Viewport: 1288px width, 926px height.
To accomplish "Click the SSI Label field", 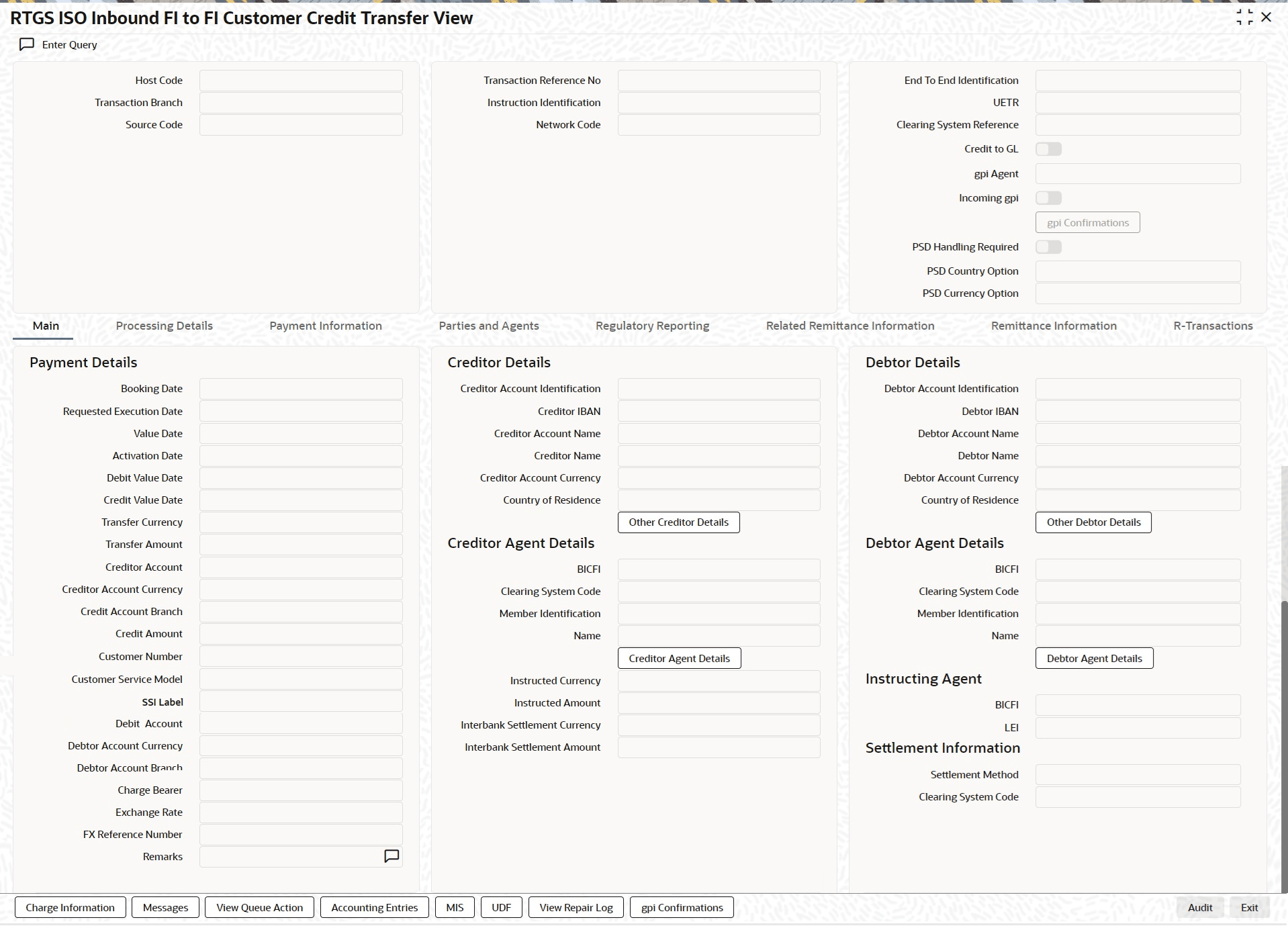I will 301,702.
